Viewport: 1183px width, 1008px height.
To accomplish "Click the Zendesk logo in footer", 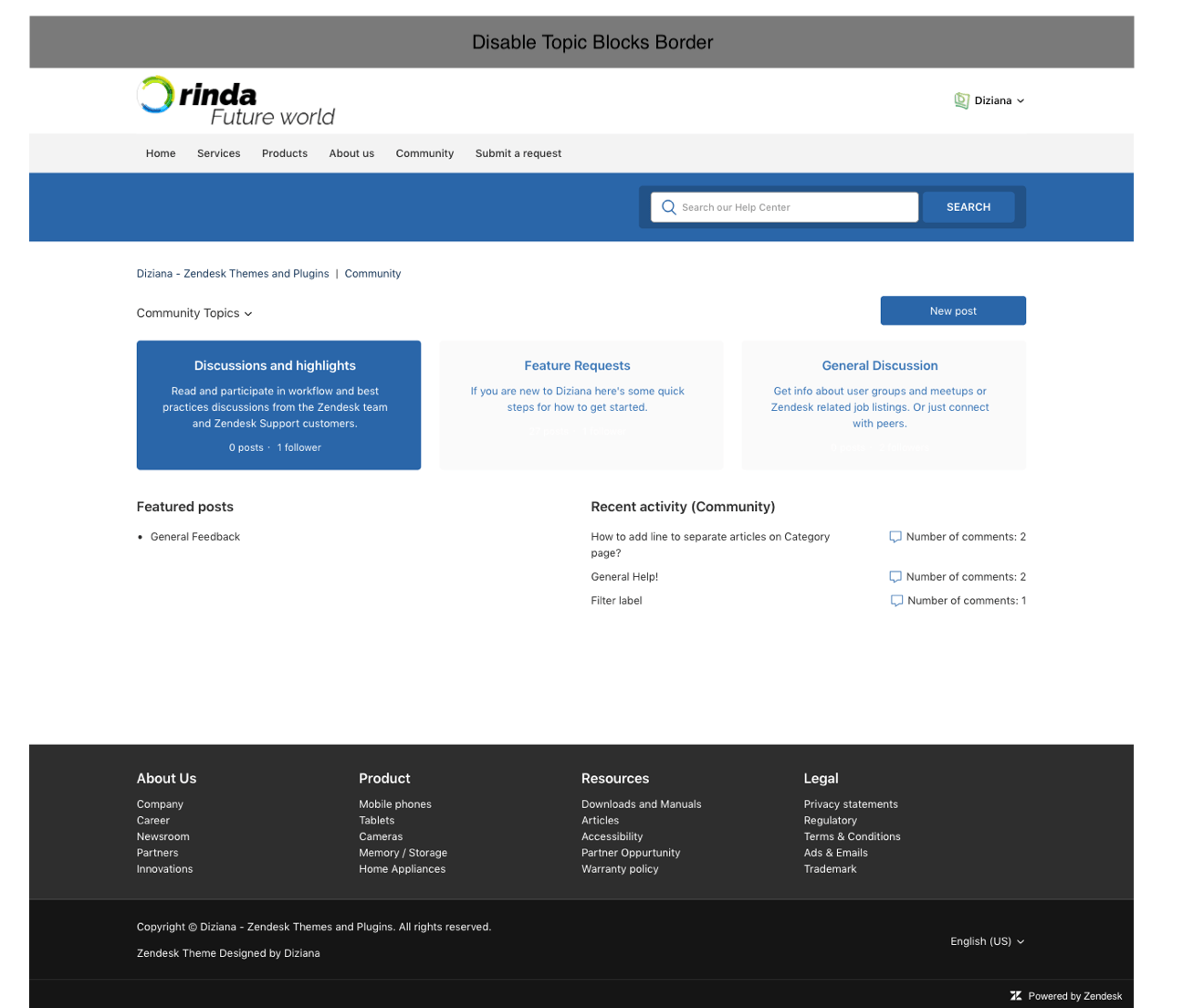I will click(1016, 996).
